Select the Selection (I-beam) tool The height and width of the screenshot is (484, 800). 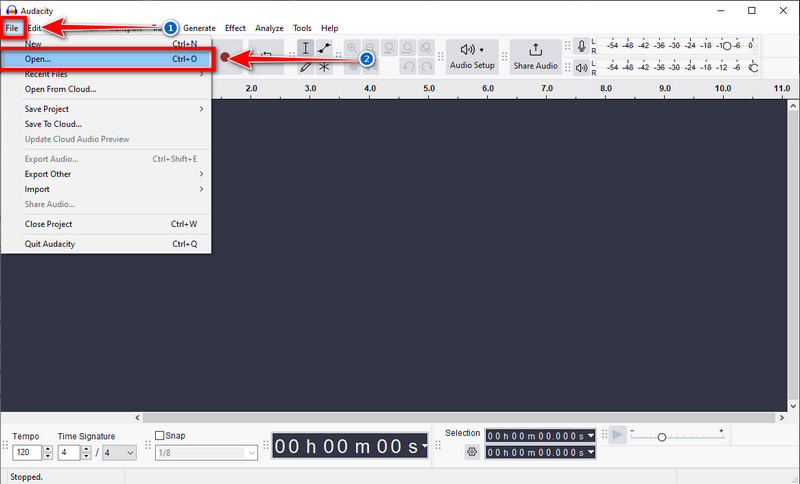point(305,48)
